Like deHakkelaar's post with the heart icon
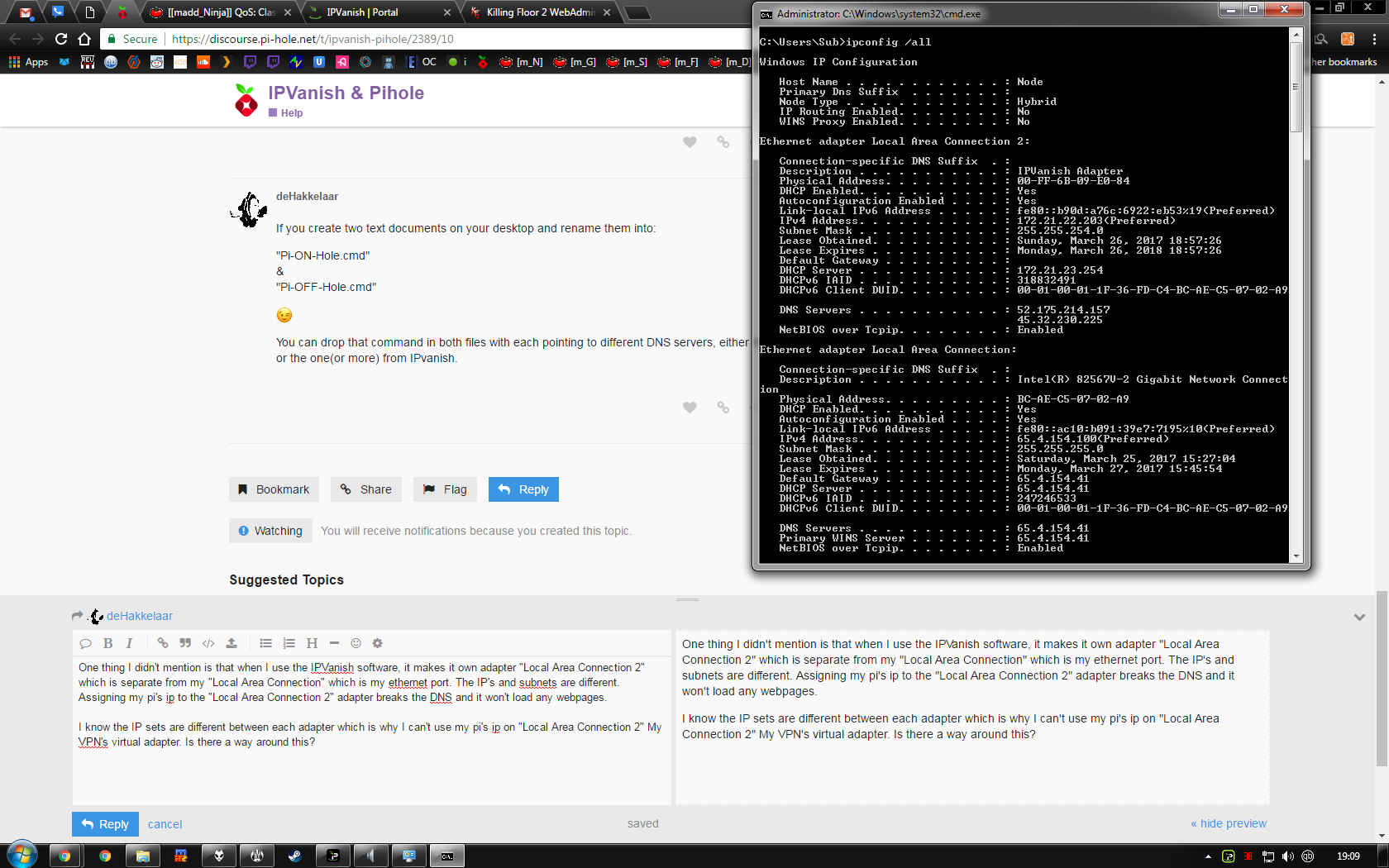 pyautogui.click(x=690, y=407)
